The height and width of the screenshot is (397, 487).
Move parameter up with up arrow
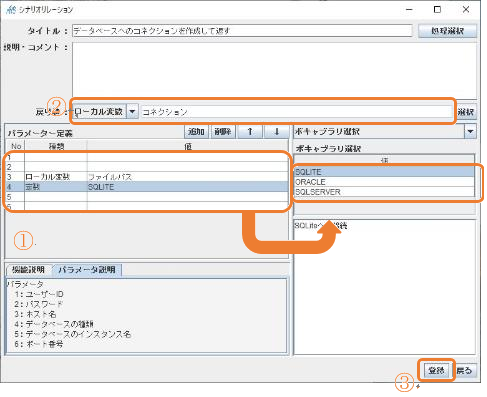pyautogui.click(x=250, y=132)
